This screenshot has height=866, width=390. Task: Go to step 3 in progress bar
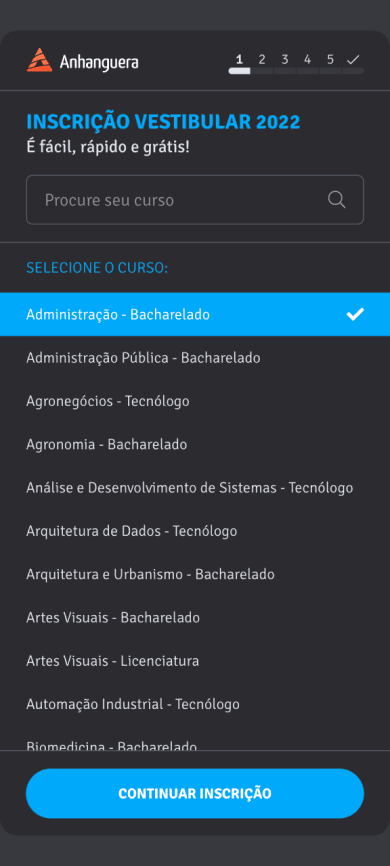284,60
